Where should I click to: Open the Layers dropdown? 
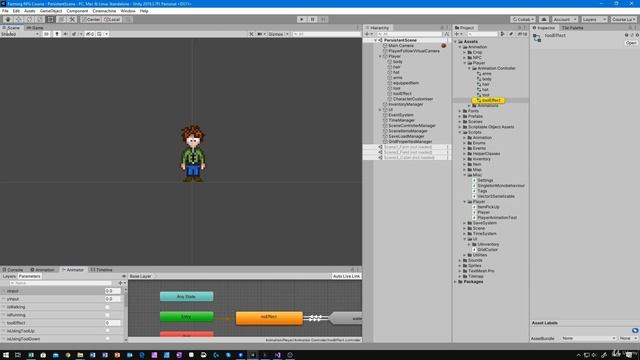tap(594, 19)
